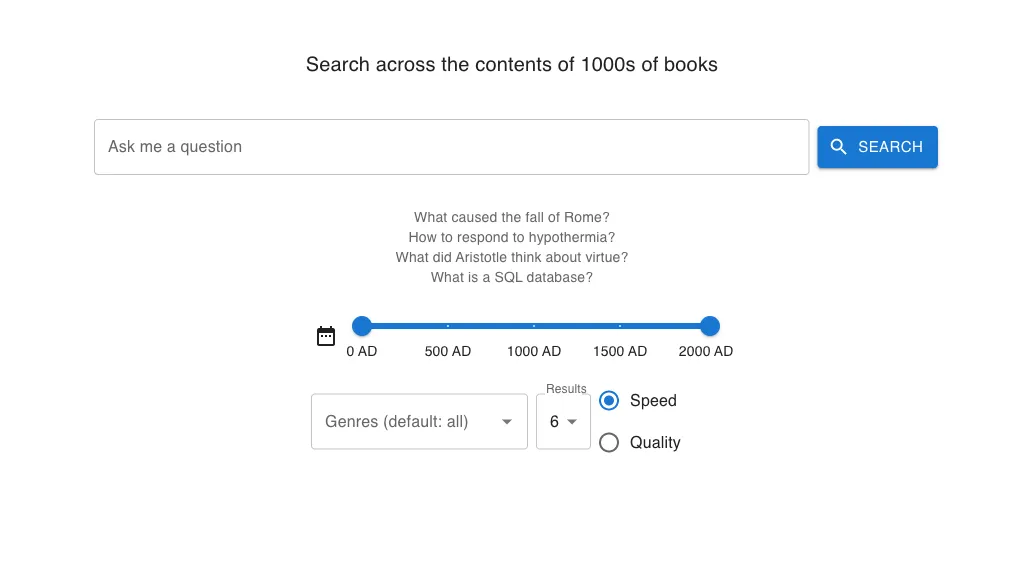The height and width of the screenshot is (576, 1024).
Task: Open the Results count dropdown showing 6
Action: 563,422
